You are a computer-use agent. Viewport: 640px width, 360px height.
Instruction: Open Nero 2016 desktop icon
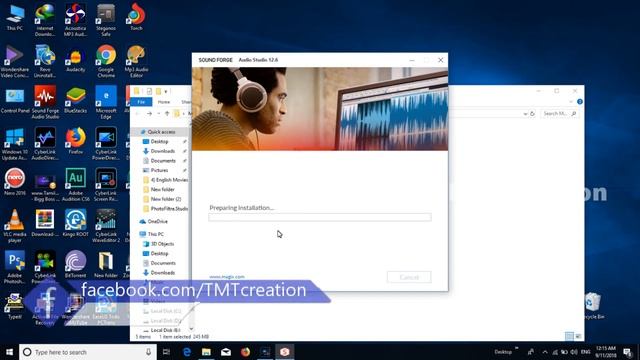click(x=15, y=182)
